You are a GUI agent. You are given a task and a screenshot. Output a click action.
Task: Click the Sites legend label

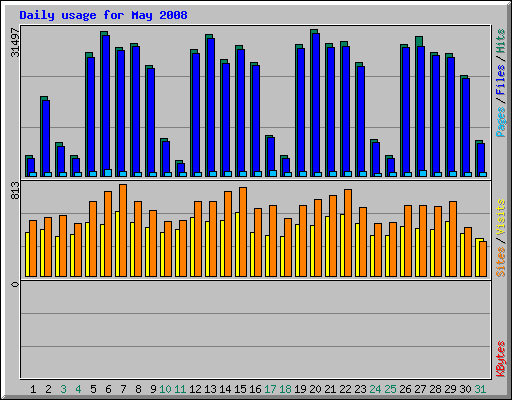pos(500,262)
